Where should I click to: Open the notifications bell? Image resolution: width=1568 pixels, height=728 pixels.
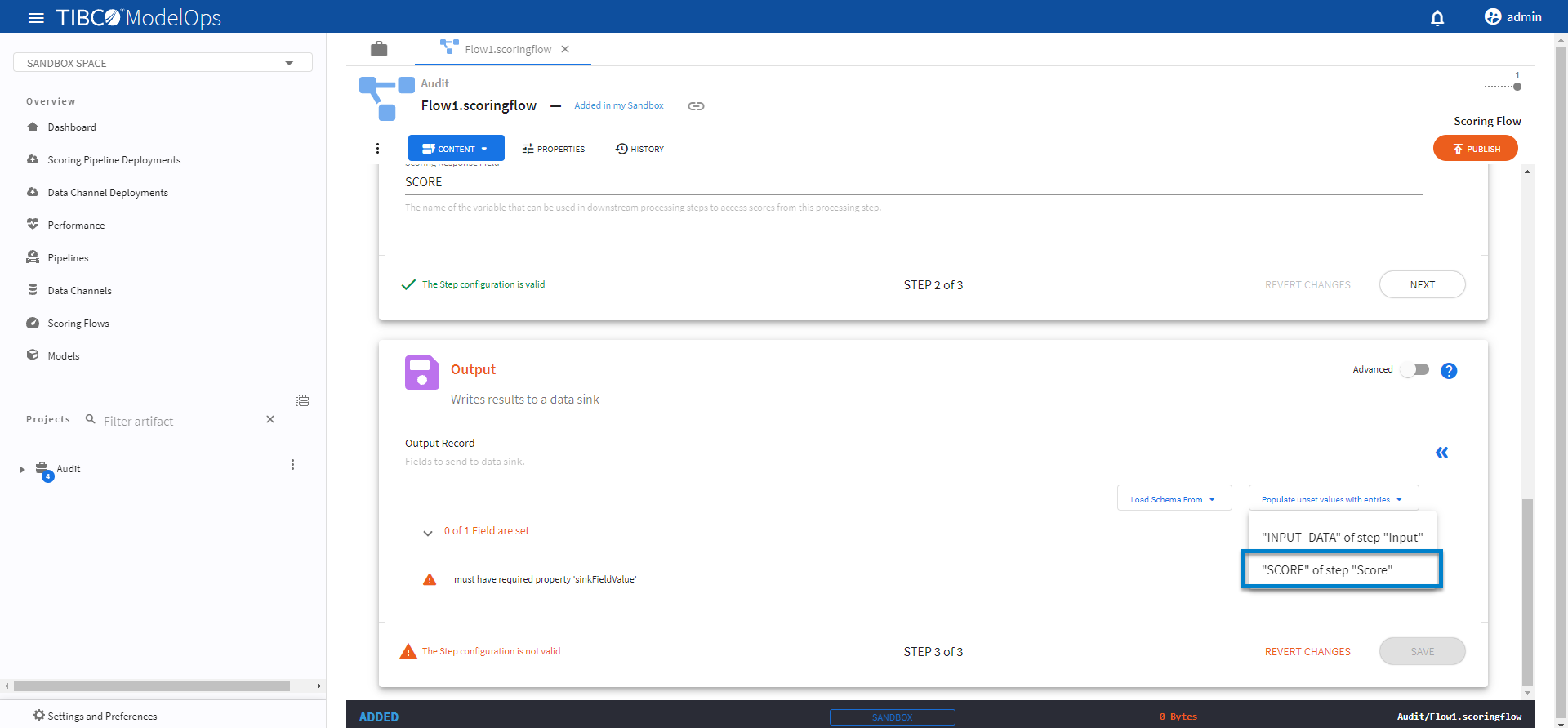click(x=1437, y=17)
